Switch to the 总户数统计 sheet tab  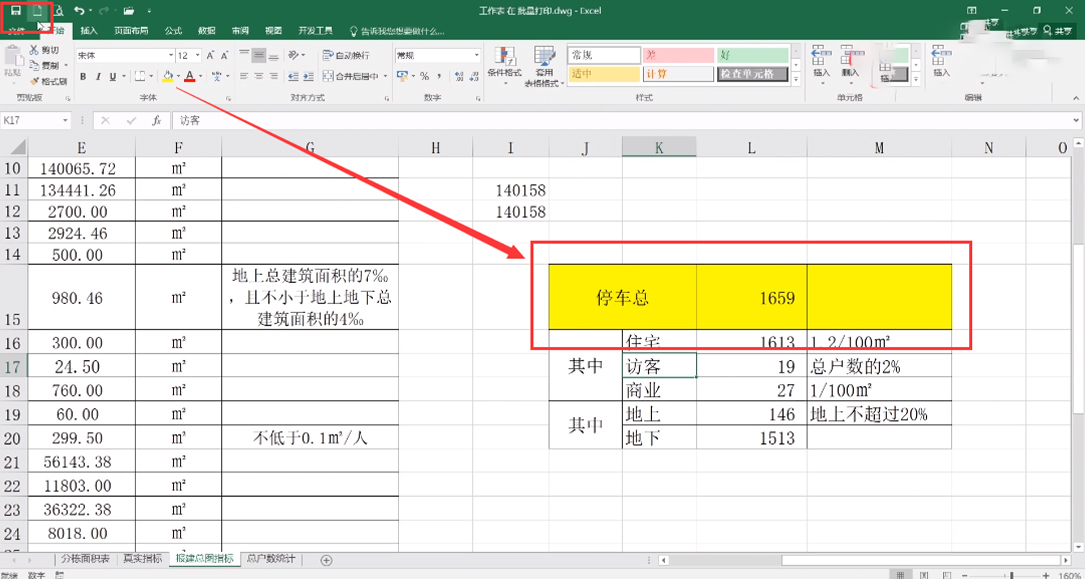coord(271,559)
